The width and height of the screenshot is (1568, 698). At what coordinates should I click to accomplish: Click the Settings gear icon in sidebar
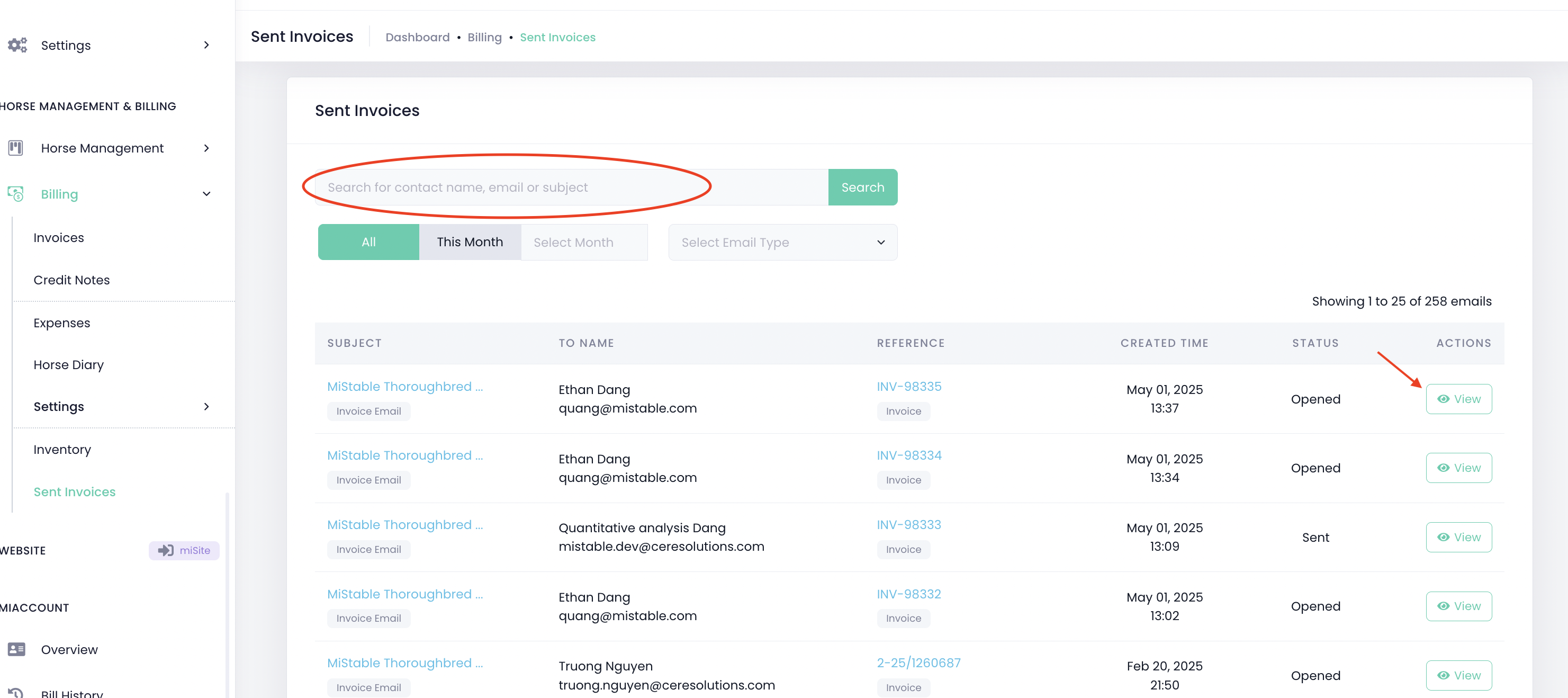(x=17, y=45)
